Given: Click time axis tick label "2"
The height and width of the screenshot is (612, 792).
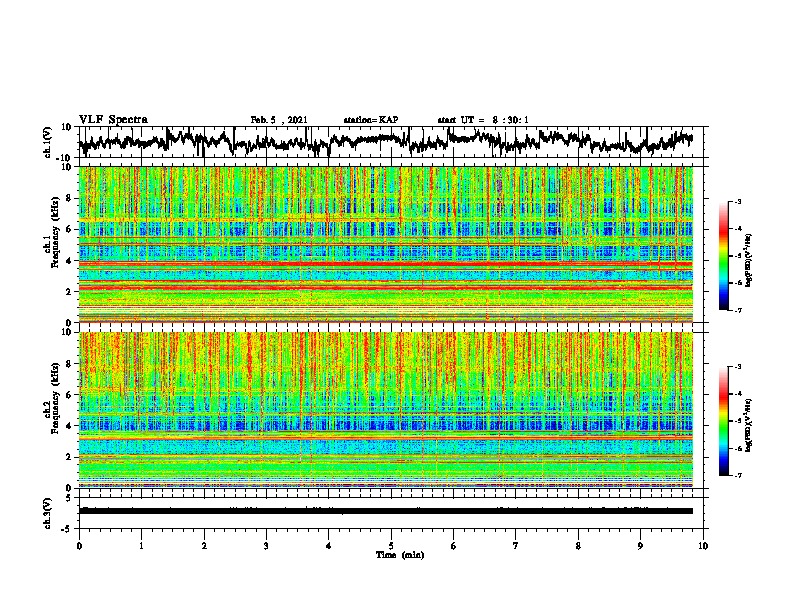Looking at the screenshot, I should (x=204, y=546).
